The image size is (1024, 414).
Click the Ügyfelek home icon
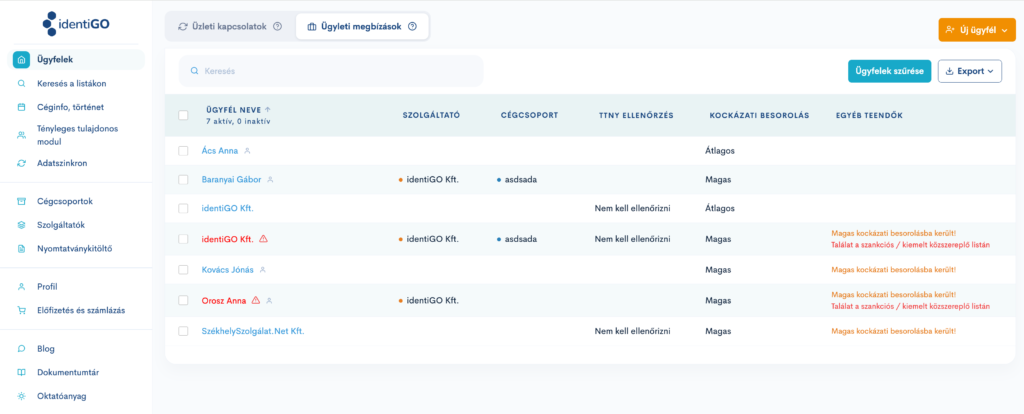pos(22,59)
